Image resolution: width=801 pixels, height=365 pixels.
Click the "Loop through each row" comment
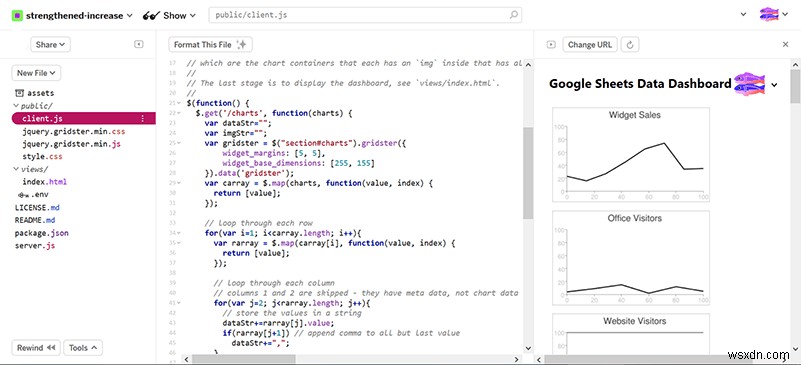tap(258, 223)
